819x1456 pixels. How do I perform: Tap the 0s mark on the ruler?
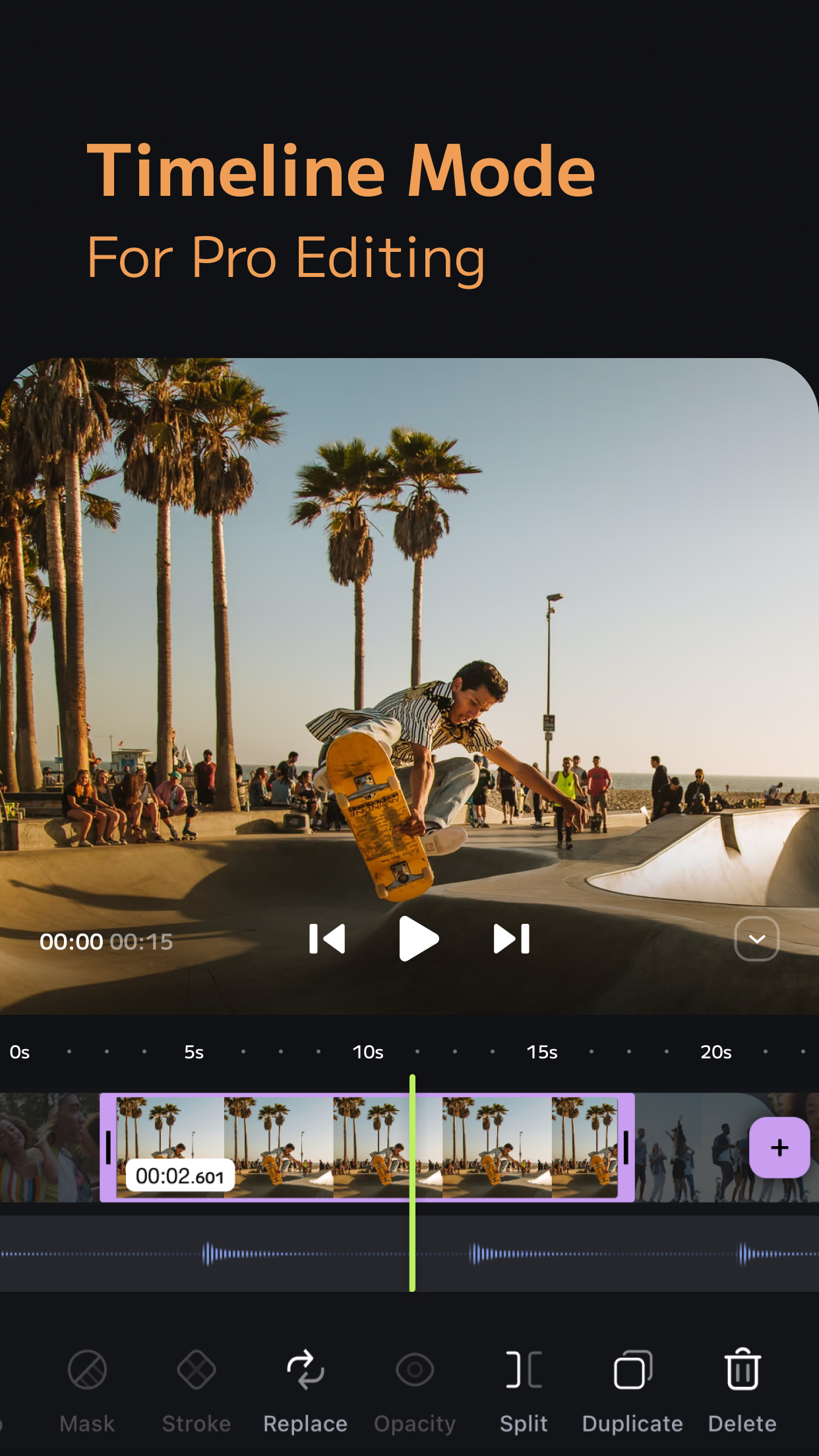(x=20, y=1052)
